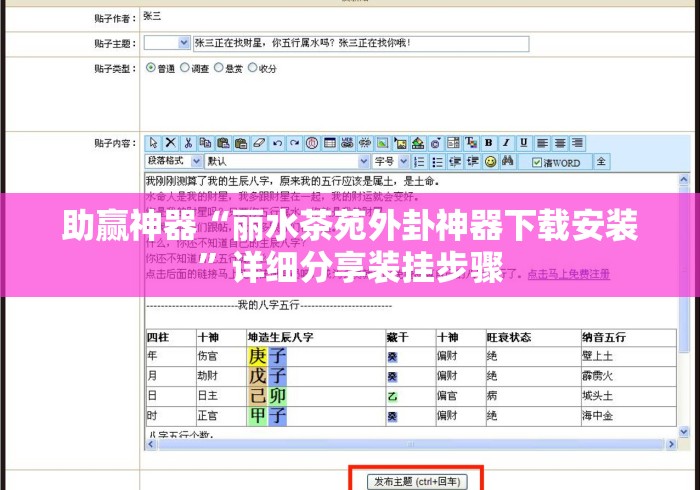Select the 调查 post type radio

pyautogui.click(x=185, y=68)
